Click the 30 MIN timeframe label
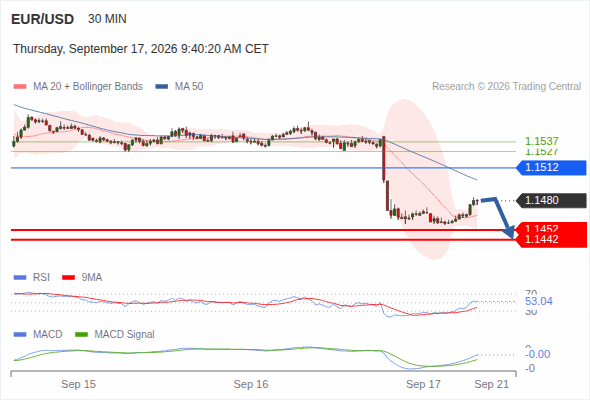This screenshot has height=400, width=590. click(107, 19)
